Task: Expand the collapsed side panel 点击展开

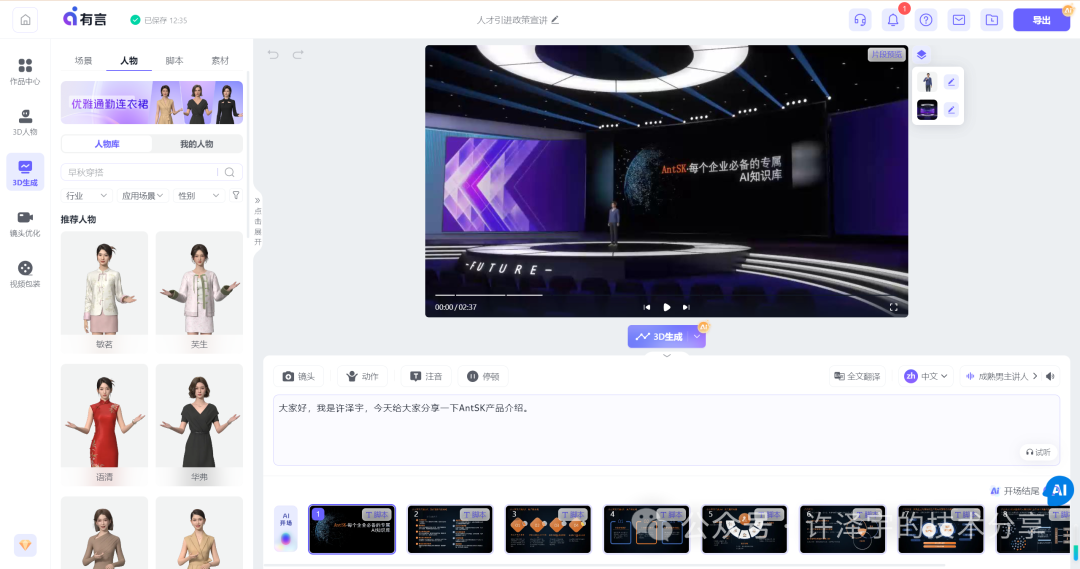Action: coord(258,220)
